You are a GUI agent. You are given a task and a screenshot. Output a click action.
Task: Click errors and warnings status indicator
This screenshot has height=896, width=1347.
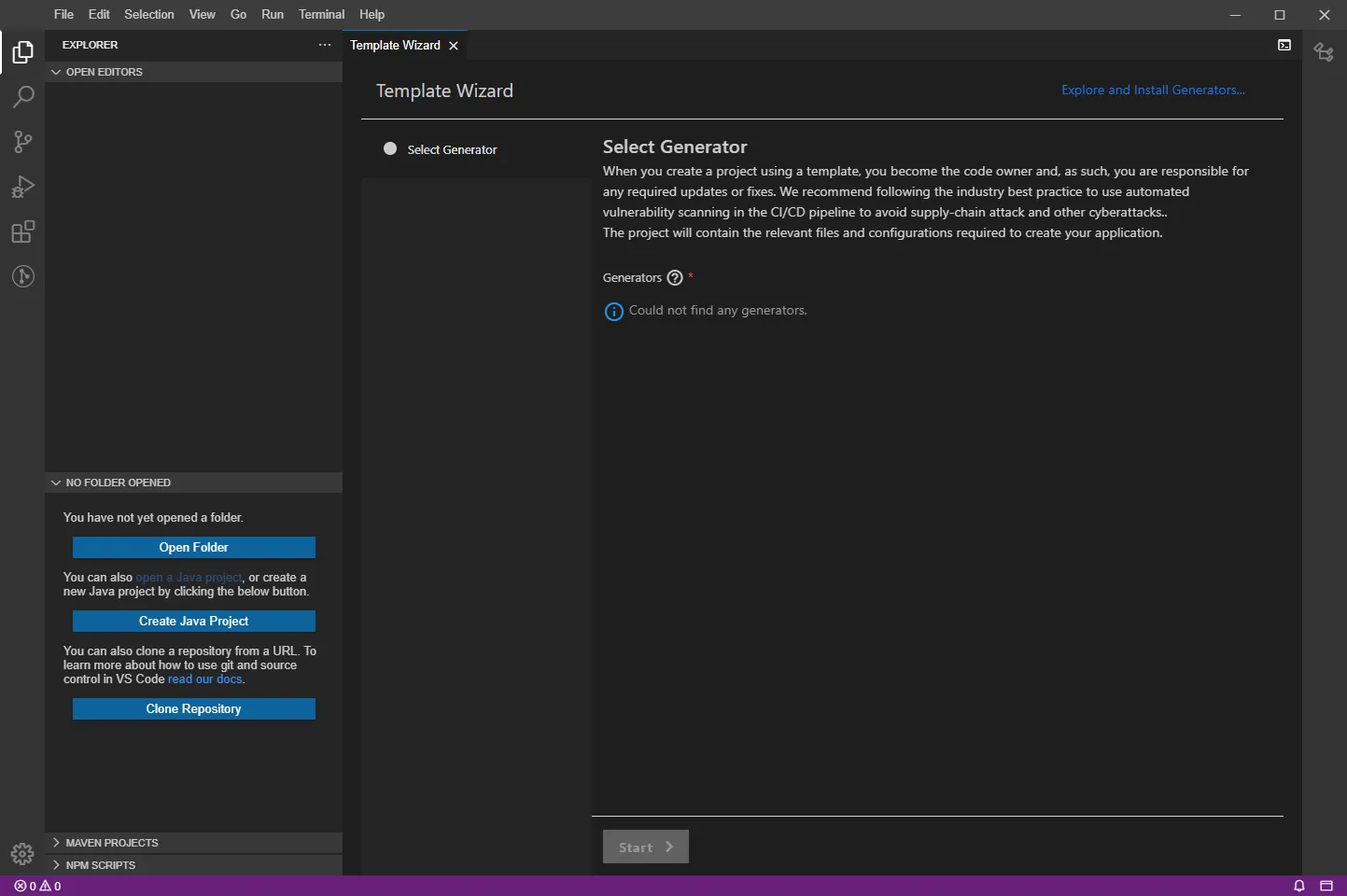click(x=38, y=886)
